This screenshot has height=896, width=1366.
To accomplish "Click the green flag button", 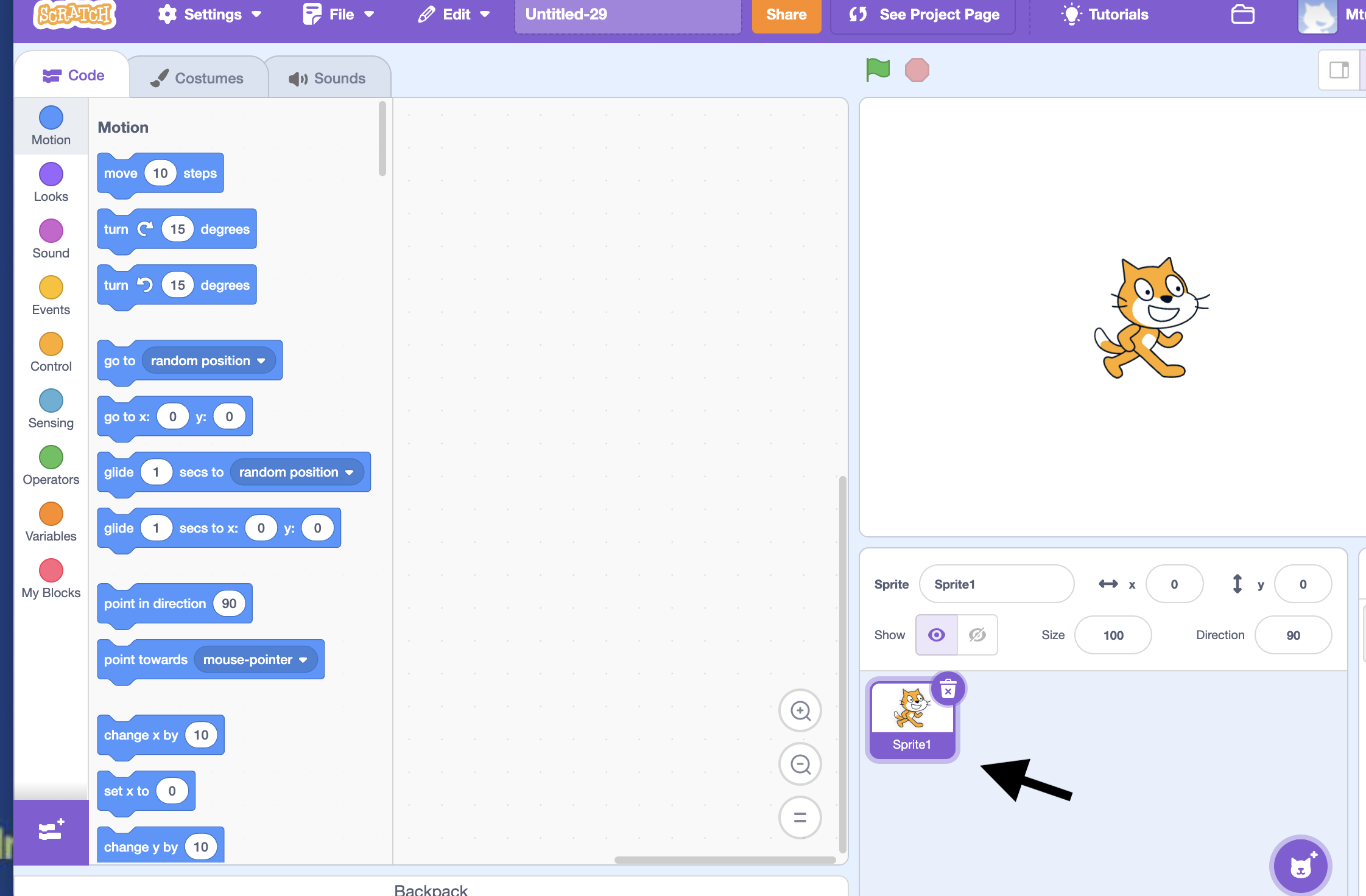I will (878, 69).
